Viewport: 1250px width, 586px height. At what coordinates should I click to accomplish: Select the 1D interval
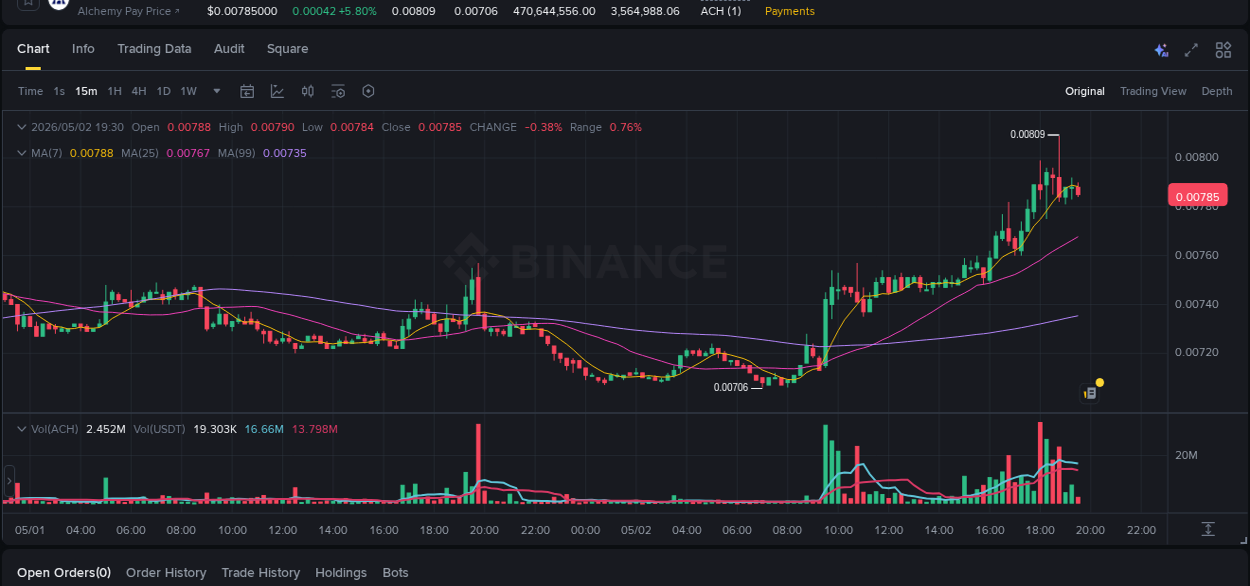point(163,91)
